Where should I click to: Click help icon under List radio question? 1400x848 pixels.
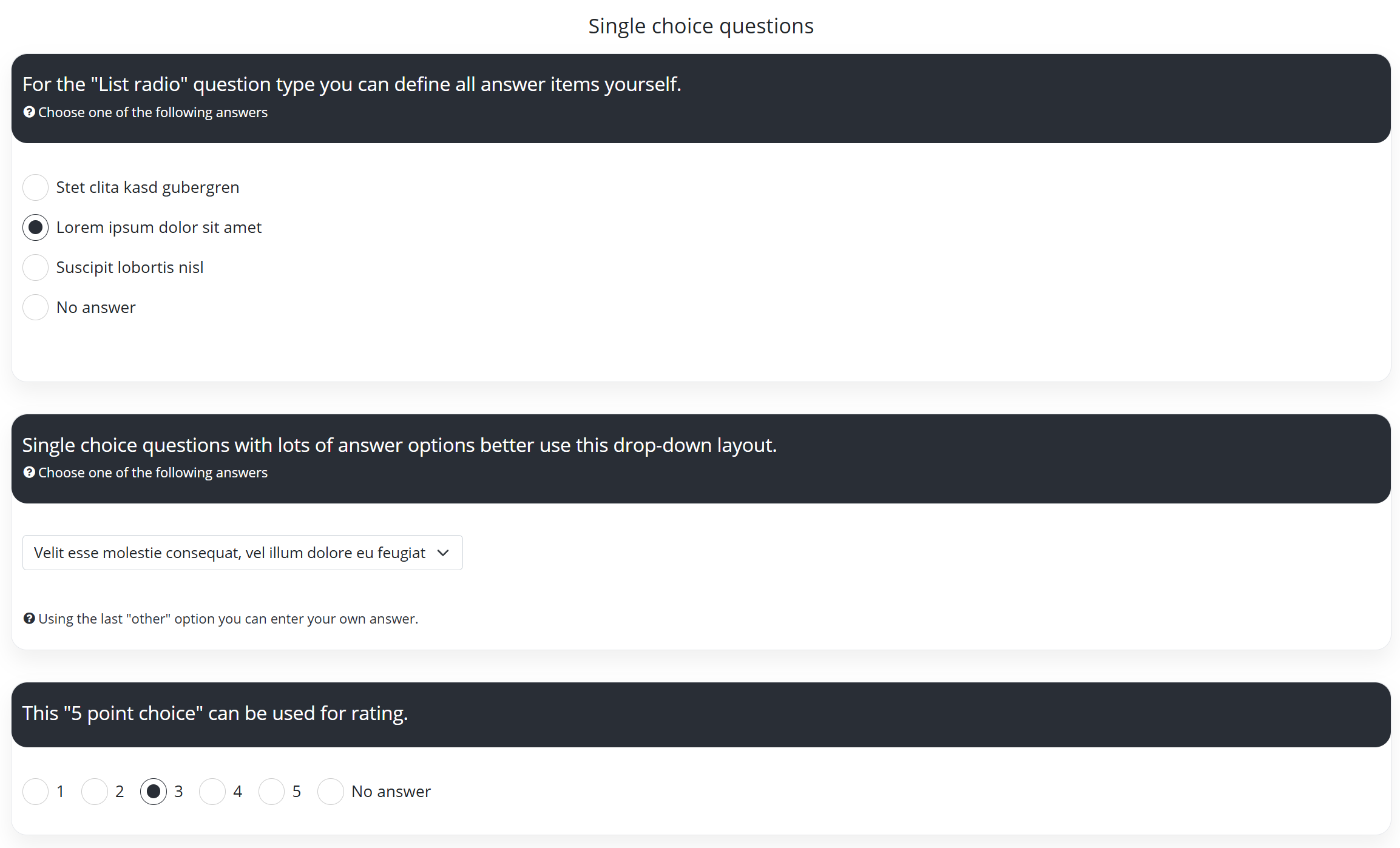29,112
